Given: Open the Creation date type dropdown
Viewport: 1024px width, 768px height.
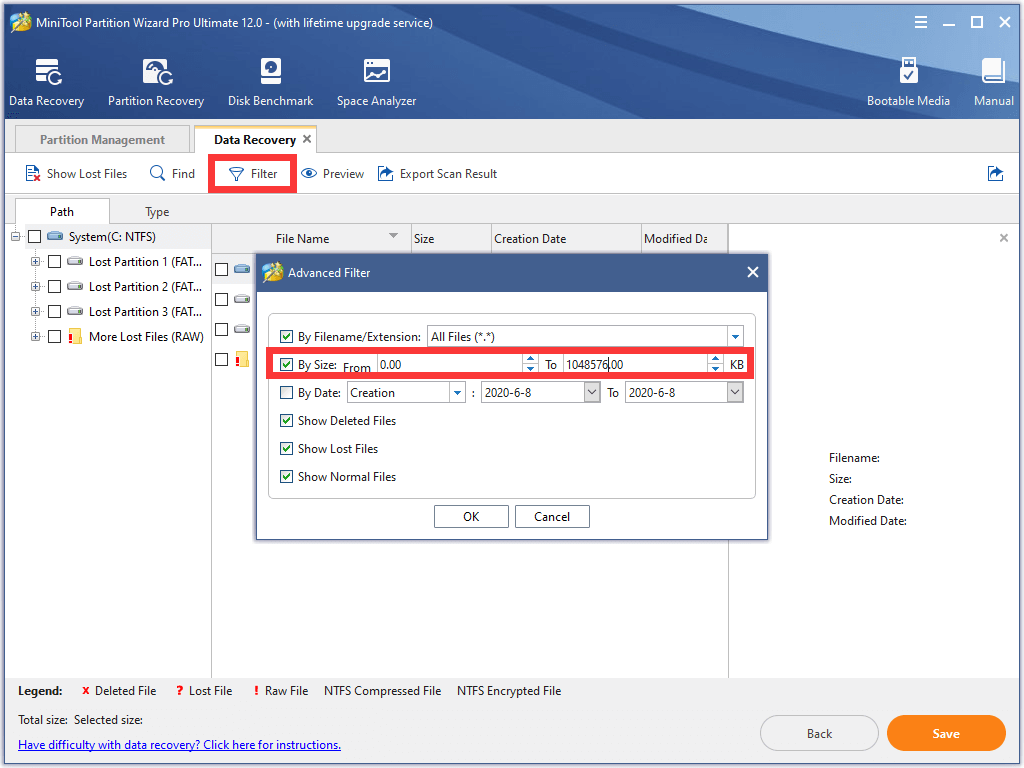Looking at the screenshot, I should (x=458, y=392).
